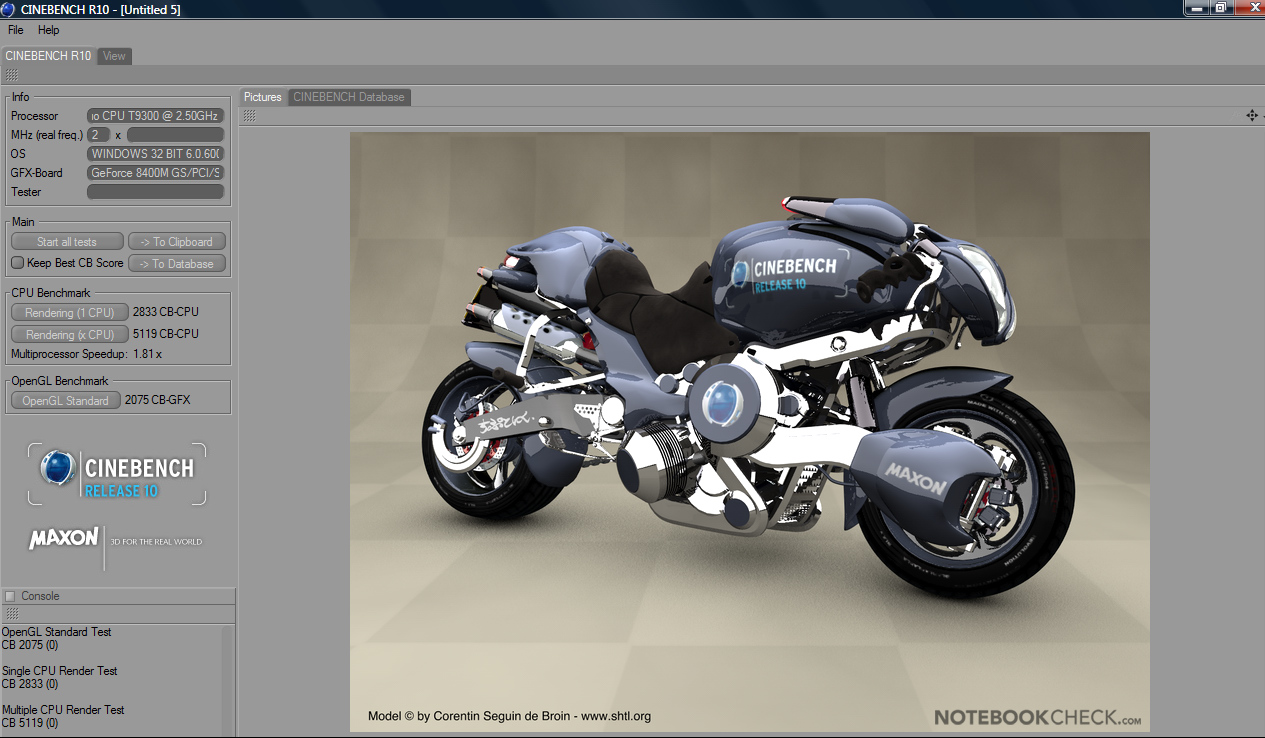1265x738 pixels.
Task: Click the grip handle under the Console header
Action: (12, 614)
